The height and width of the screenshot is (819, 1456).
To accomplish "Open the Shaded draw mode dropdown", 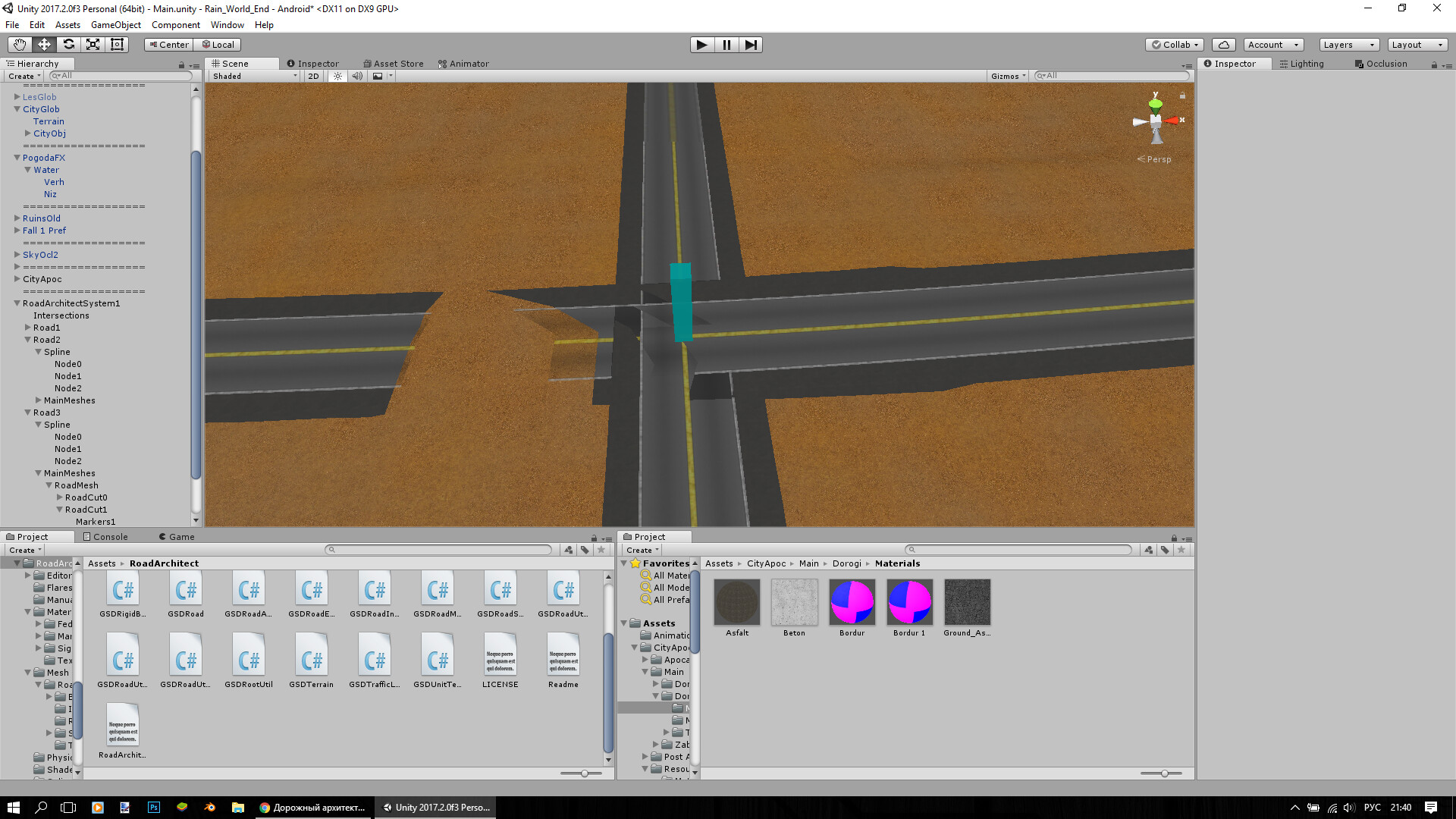I will [x=253, y=76].
